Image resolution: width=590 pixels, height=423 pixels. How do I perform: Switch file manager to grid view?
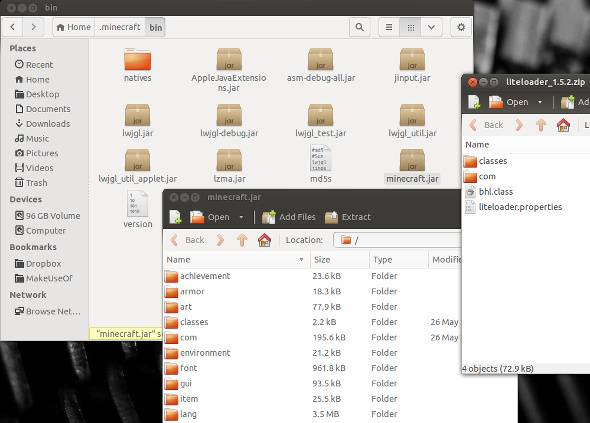pyautogui.click(x=411, y=27)
